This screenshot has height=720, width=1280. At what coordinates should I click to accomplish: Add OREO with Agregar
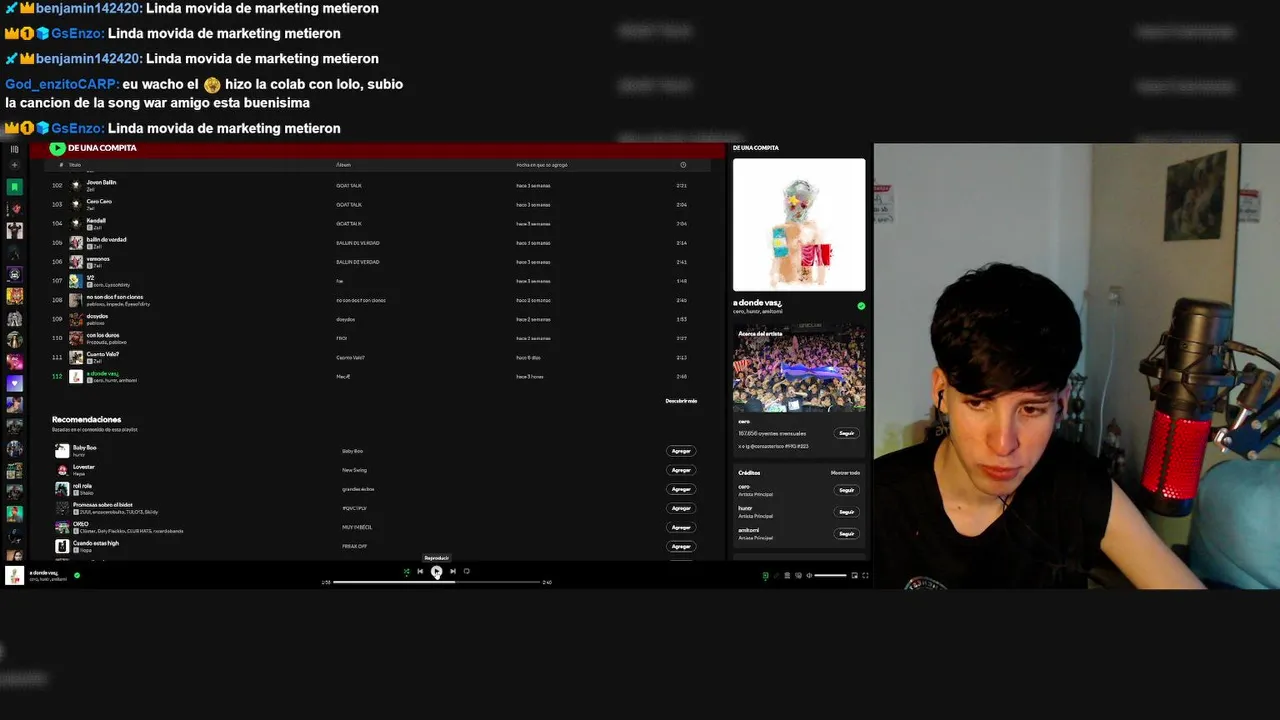(x=681, y=527)
